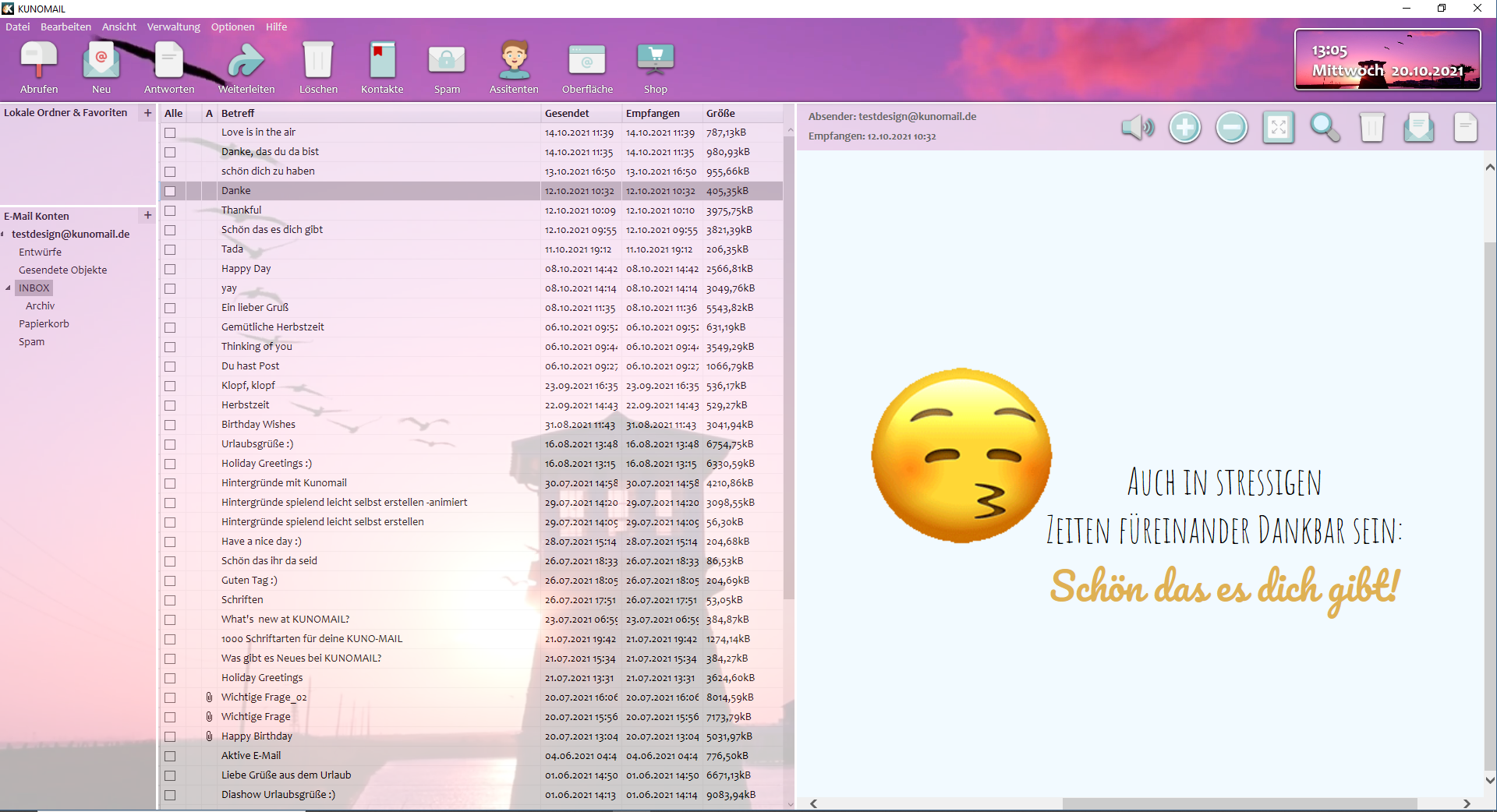Open the Entwürfe folder

(x=40, y=252)
